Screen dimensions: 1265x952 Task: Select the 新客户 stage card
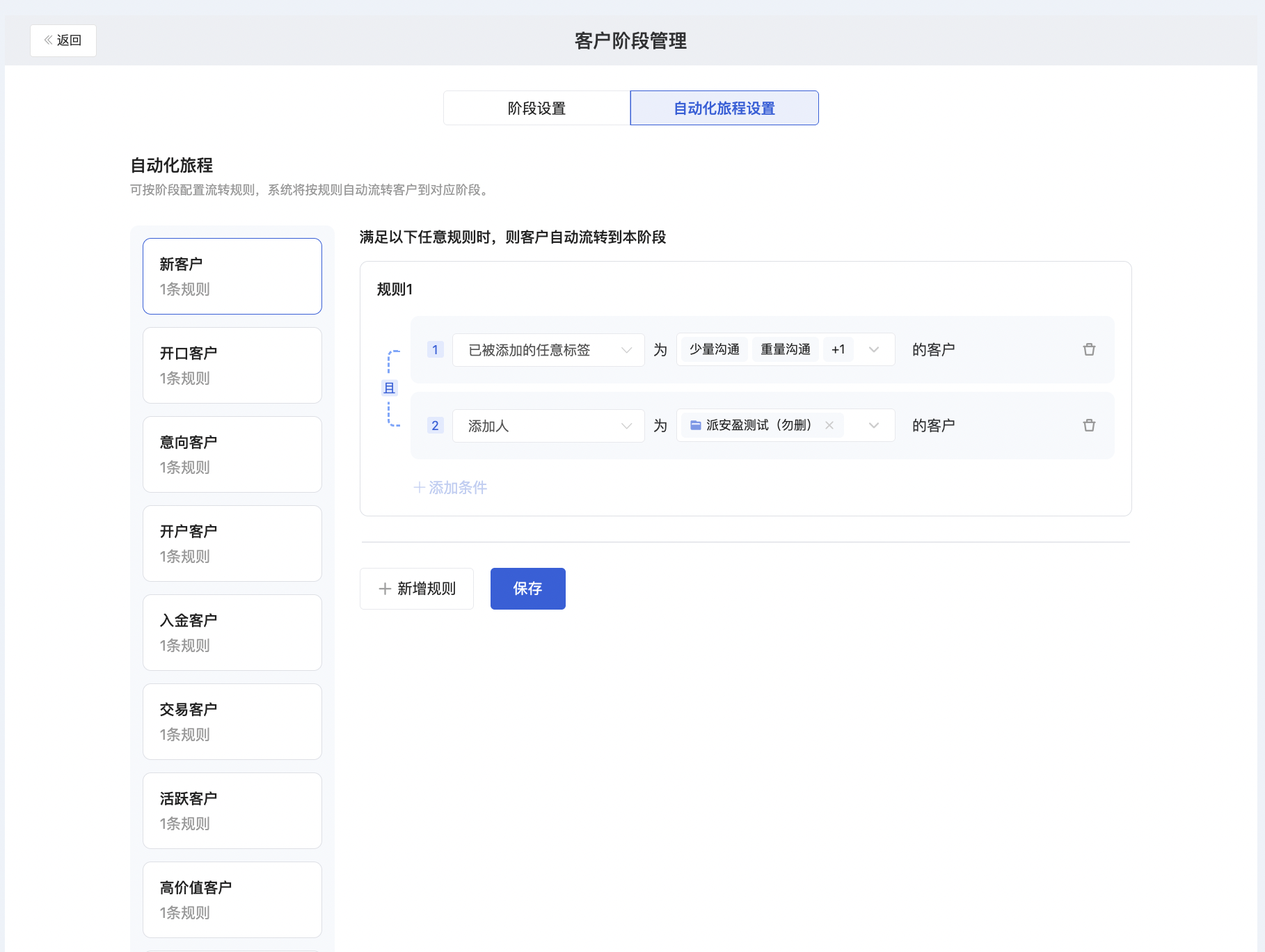pyautogui.click(x=232, y=276)
